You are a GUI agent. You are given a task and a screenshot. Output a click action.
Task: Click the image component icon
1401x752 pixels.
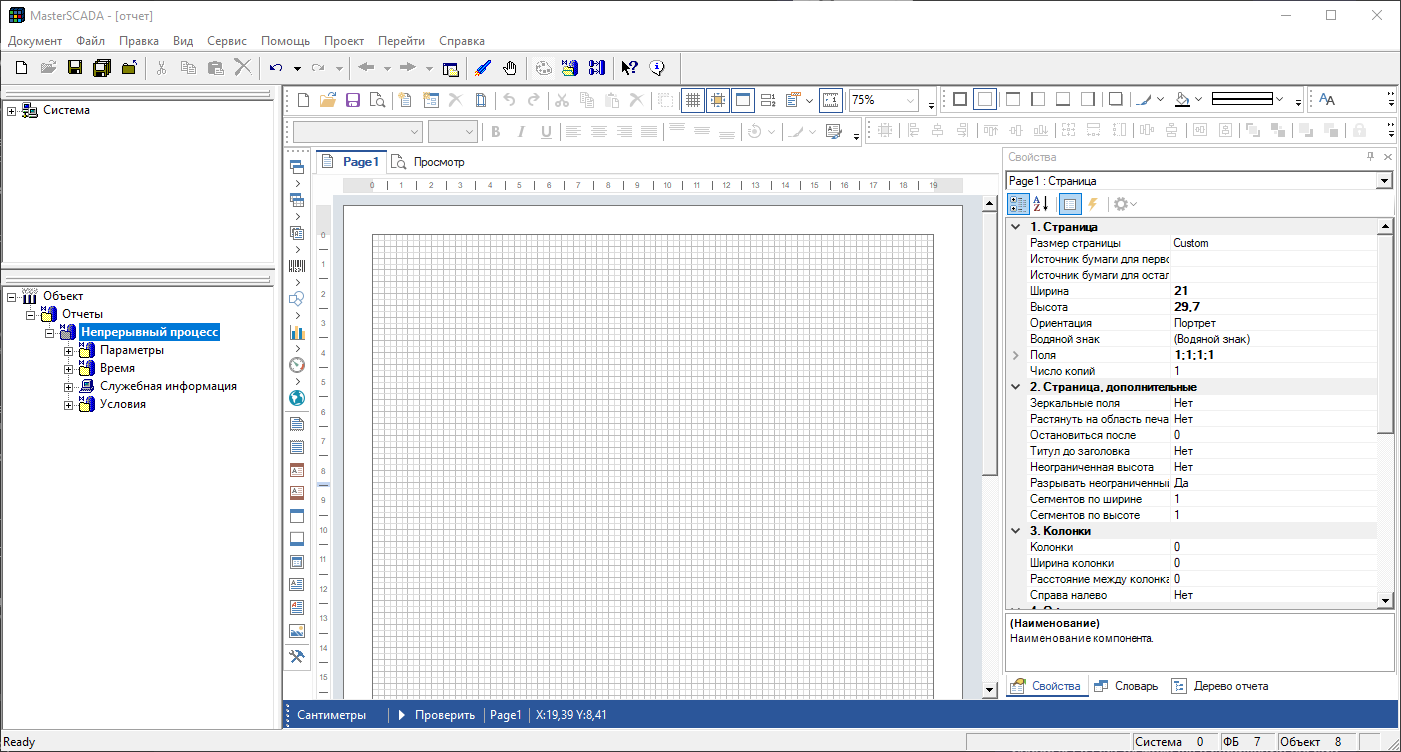(x=297, y=631)
